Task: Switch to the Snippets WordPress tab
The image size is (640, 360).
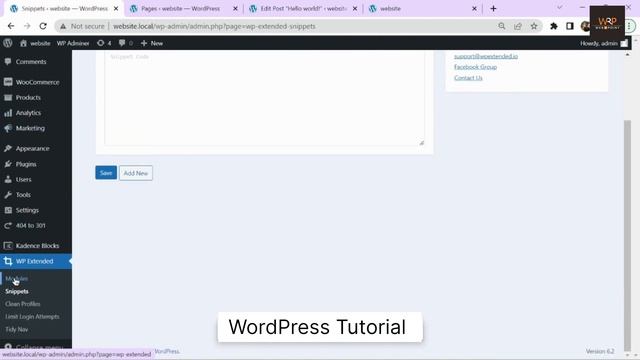Action: click(x=63, y=9)
